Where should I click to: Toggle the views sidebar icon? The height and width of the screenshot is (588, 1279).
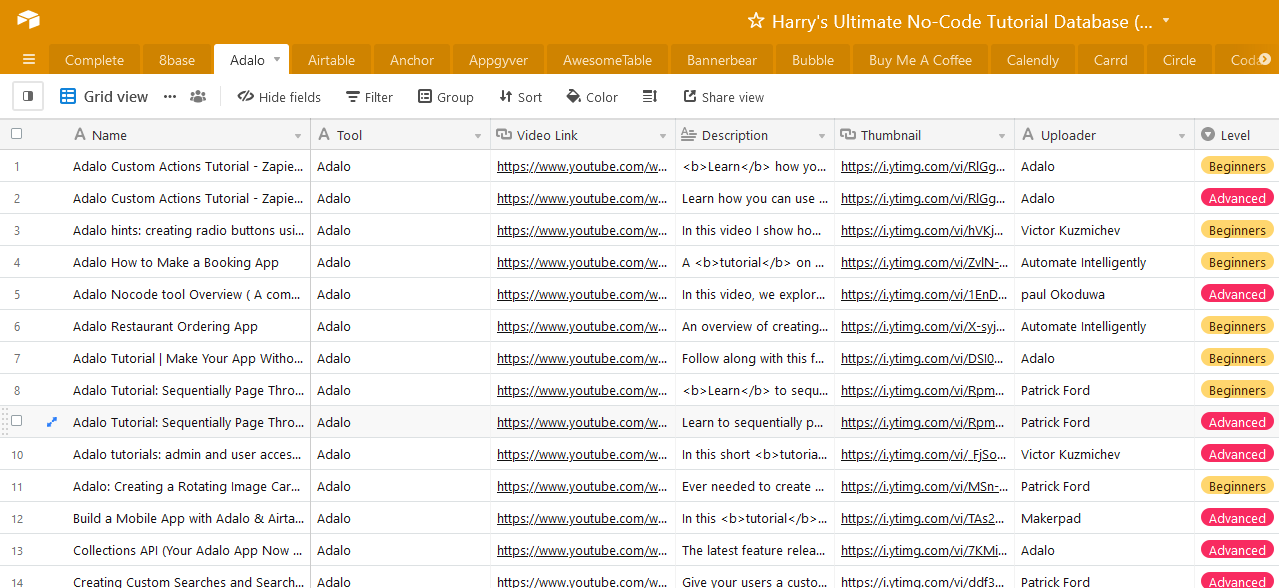pos(28,97)
